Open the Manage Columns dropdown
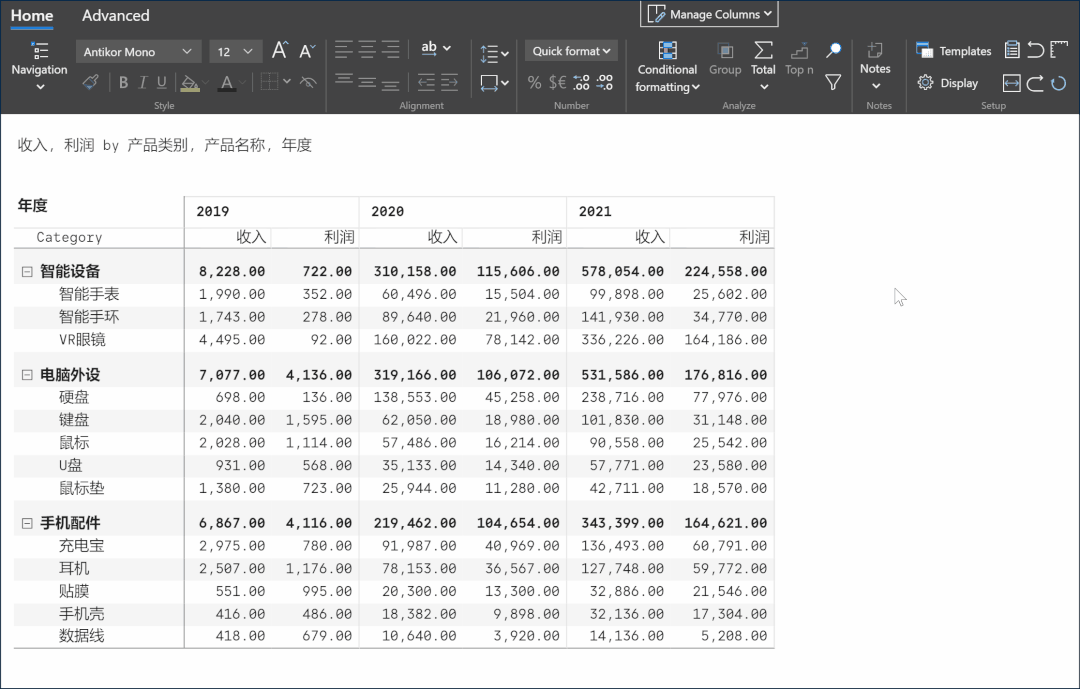 coord(709,14)
